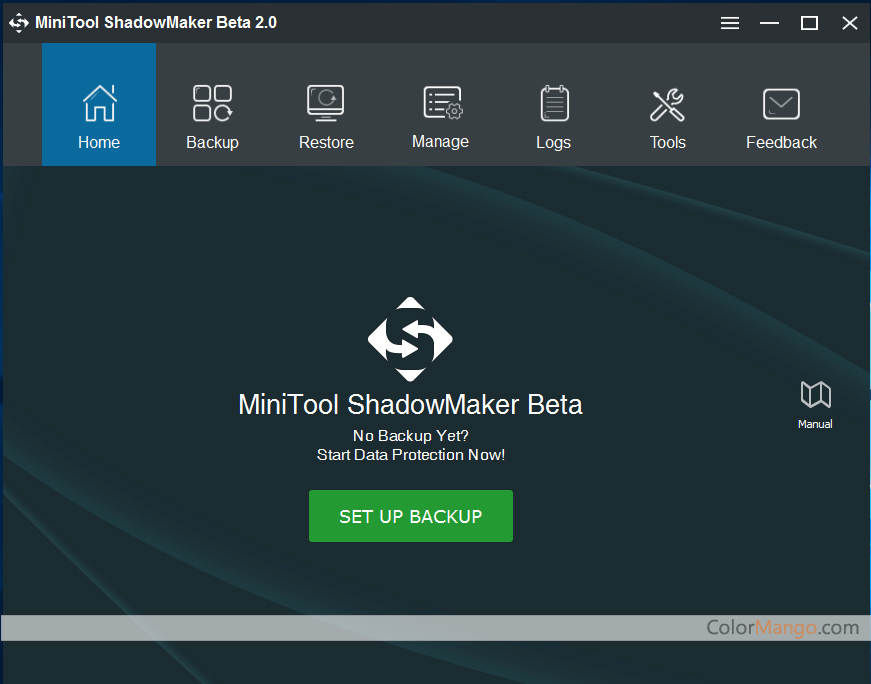Open the Logs notepad icon

(x=553, y=103)
